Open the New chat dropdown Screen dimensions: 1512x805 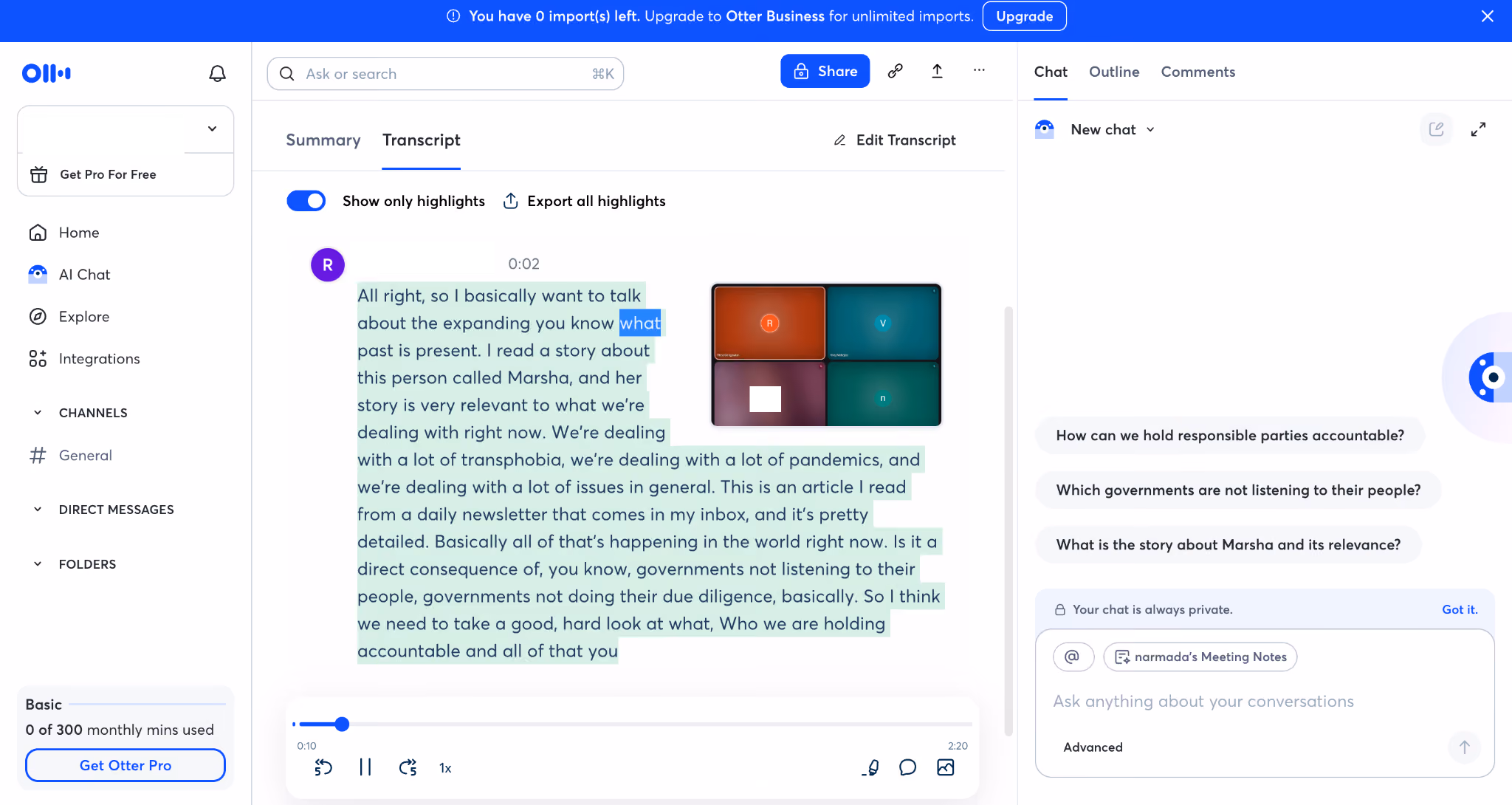tap(1113, 129)
